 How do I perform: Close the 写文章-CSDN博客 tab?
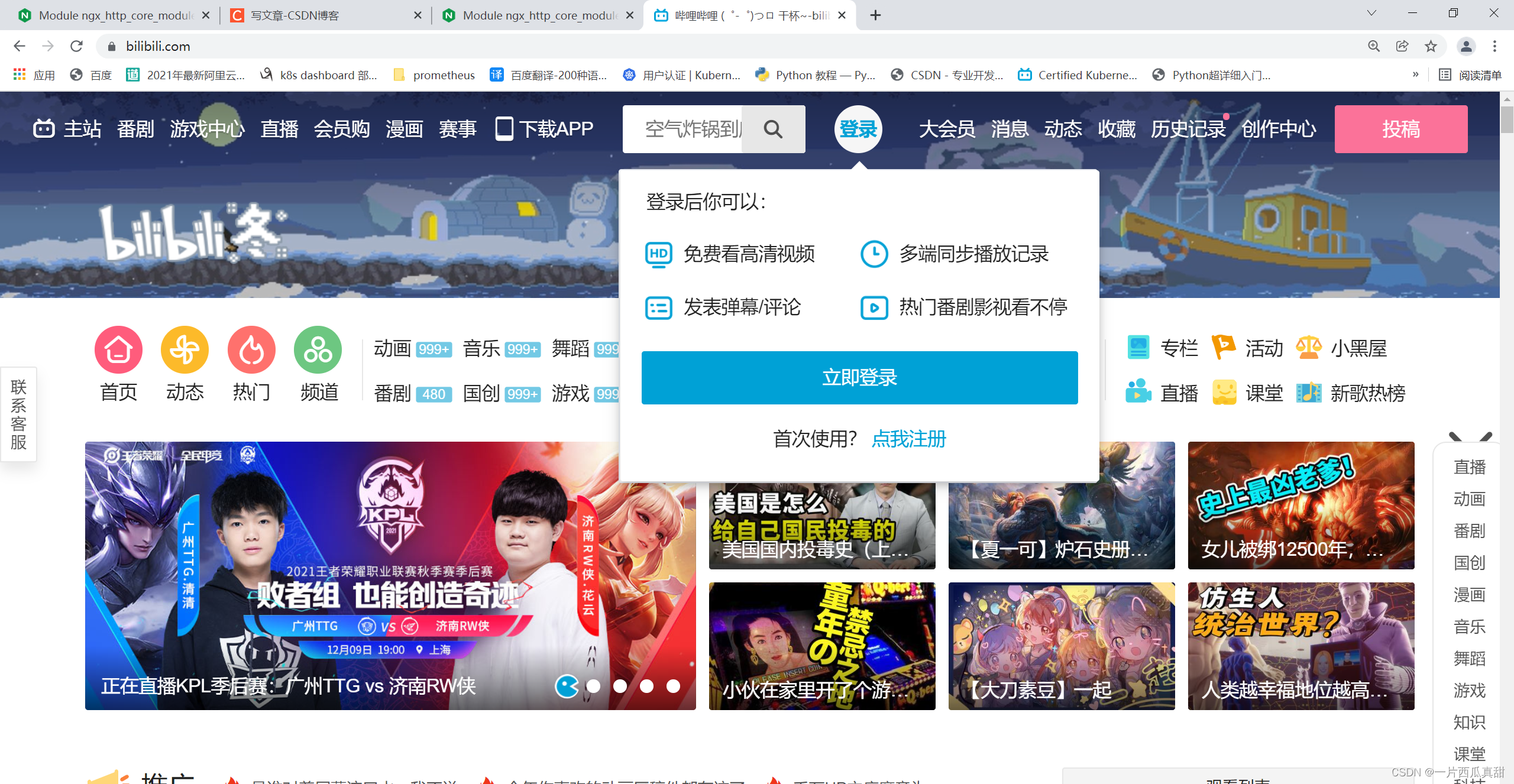[x=418, y=15]
